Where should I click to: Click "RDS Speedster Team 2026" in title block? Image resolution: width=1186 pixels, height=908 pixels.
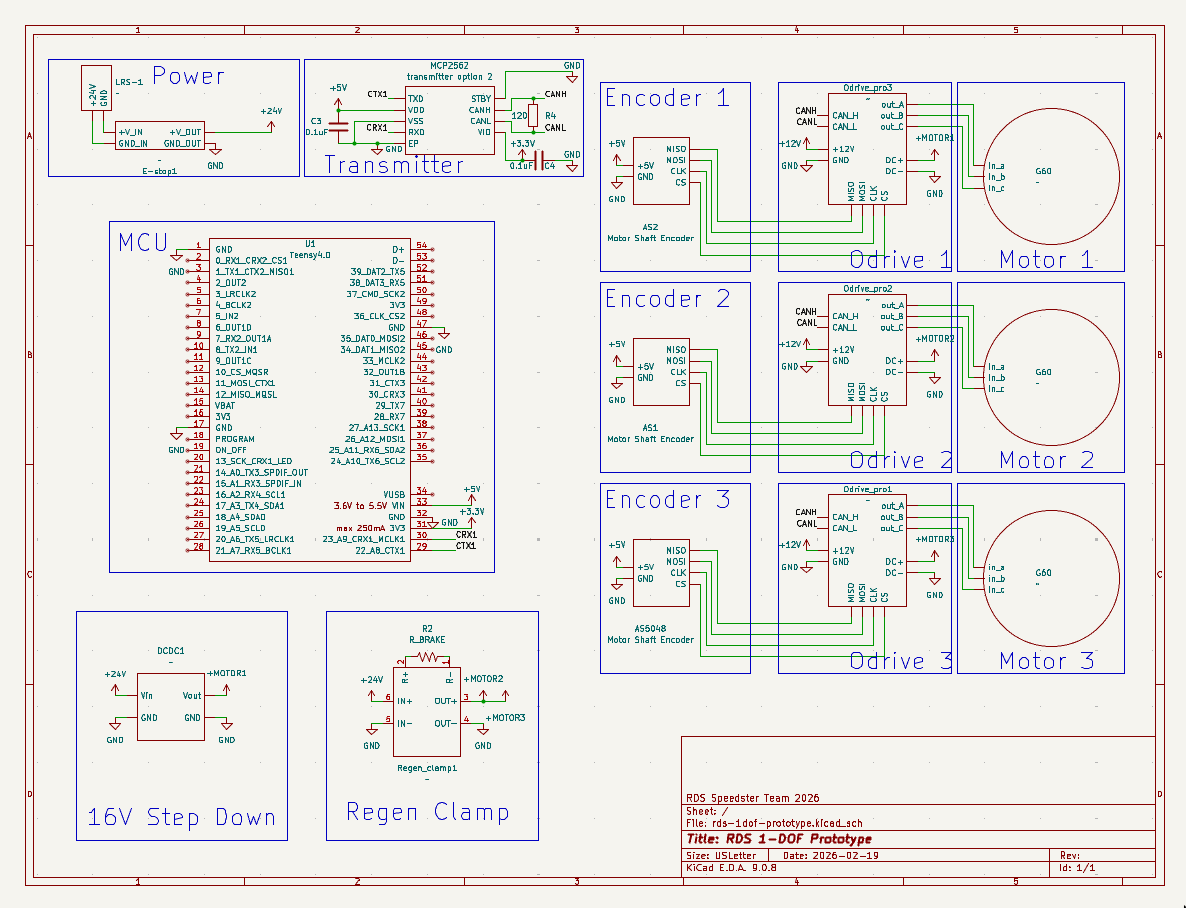click(753, 798)
